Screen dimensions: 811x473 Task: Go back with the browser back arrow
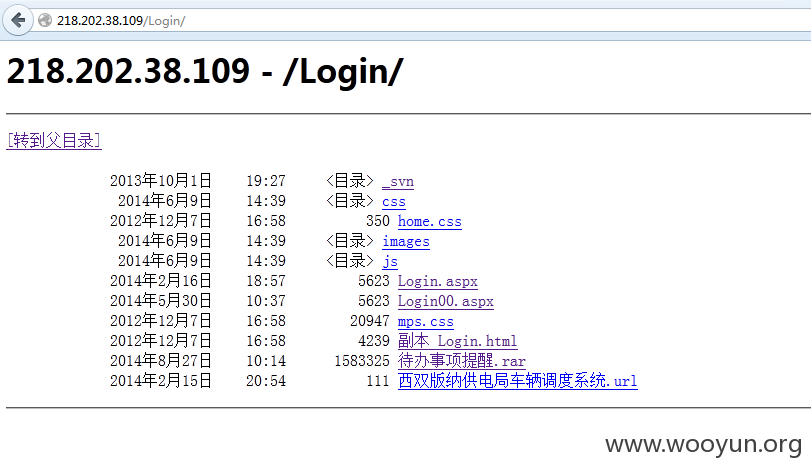(x=18, y=20)
